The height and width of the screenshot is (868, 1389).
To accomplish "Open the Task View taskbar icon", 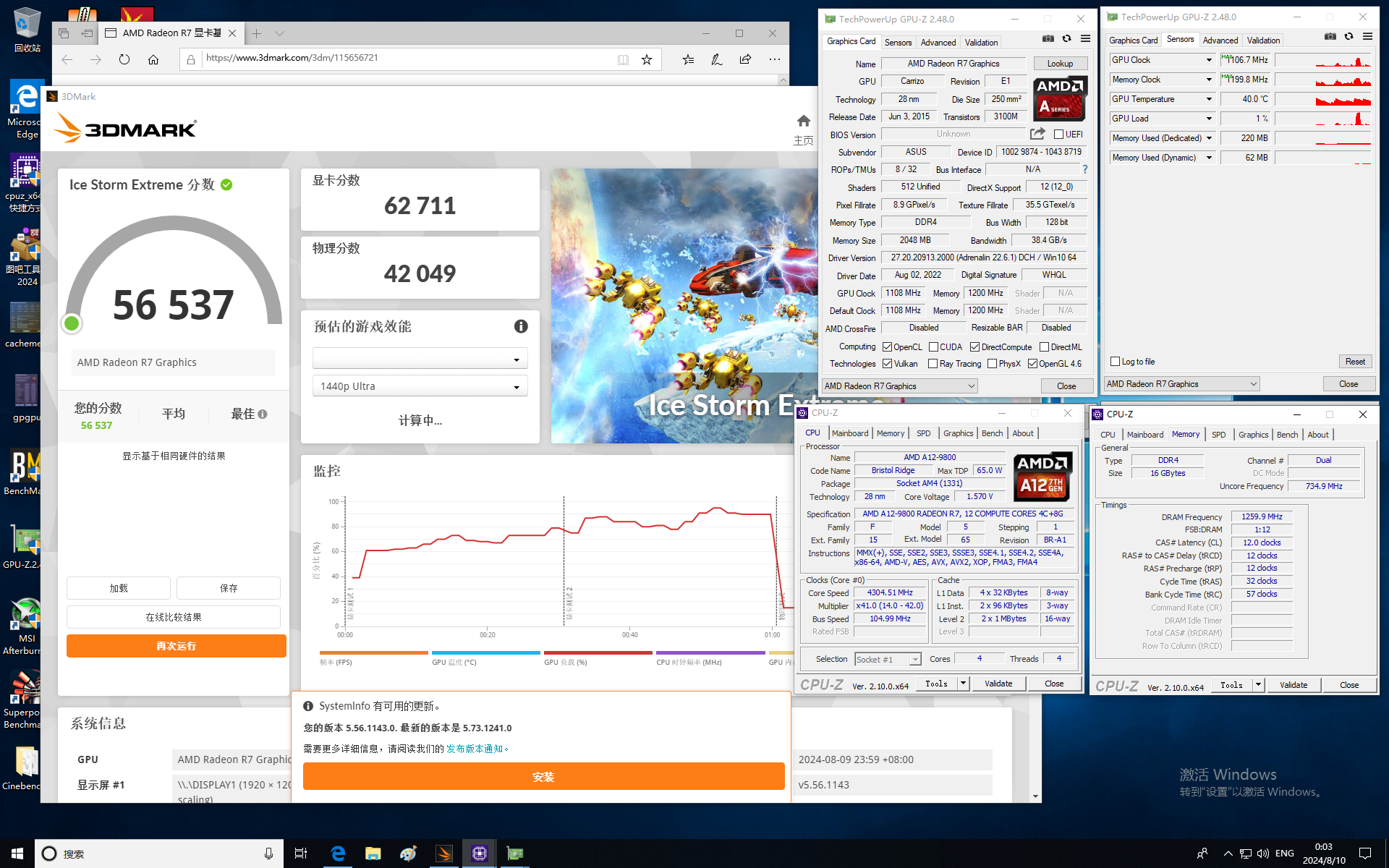I will pyautogui.click(x=301, y=854).
